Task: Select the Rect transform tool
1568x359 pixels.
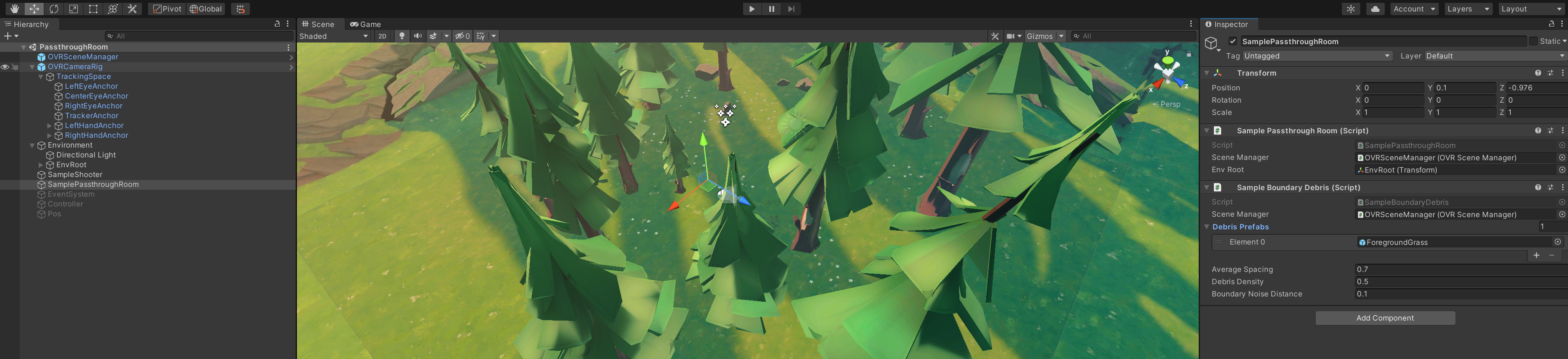Action: 92,9
